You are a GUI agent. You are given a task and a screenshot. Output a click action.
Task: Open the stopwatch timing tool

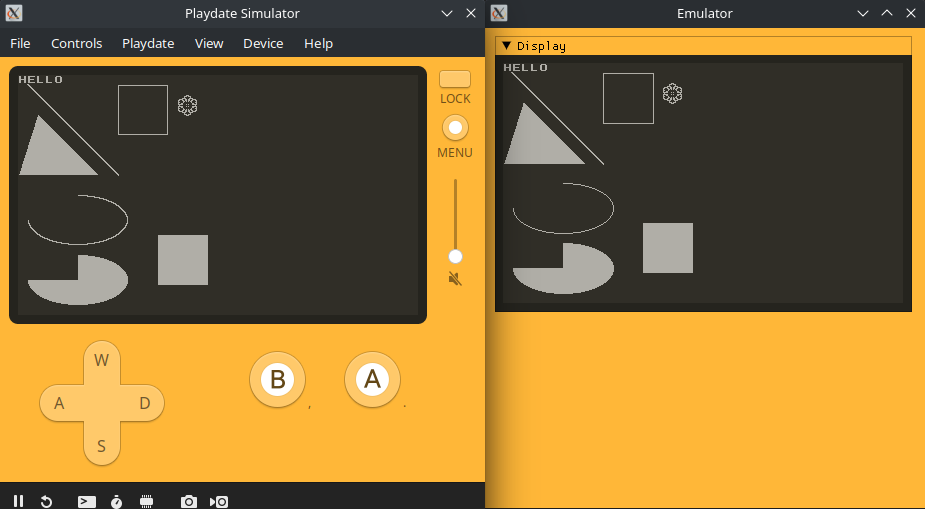click(117, 501)
